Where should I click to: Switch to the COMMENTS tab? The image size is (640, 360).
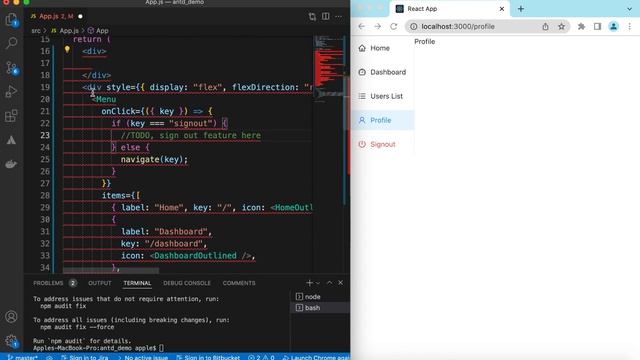239,283
